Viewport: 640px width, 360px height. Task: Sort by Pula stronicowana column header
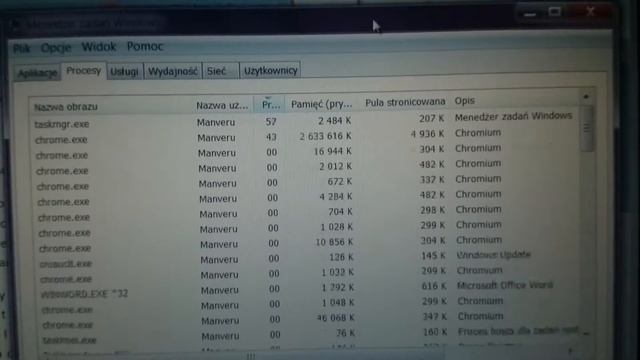(405, 102)
